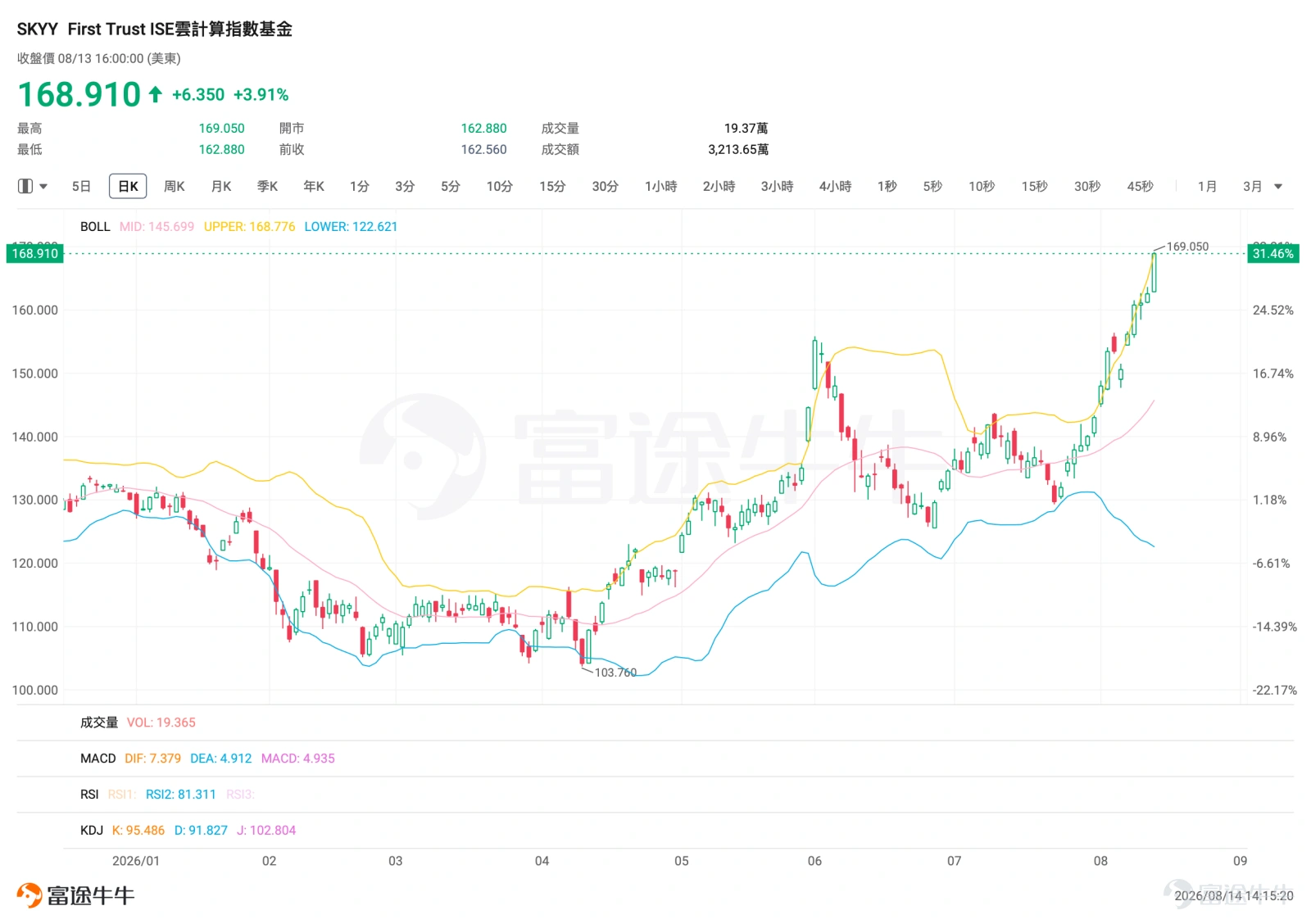This screenshot has width=1311, height=924.
Task: Open the MACD indicator panel
Action: click(x=98, y=759)
